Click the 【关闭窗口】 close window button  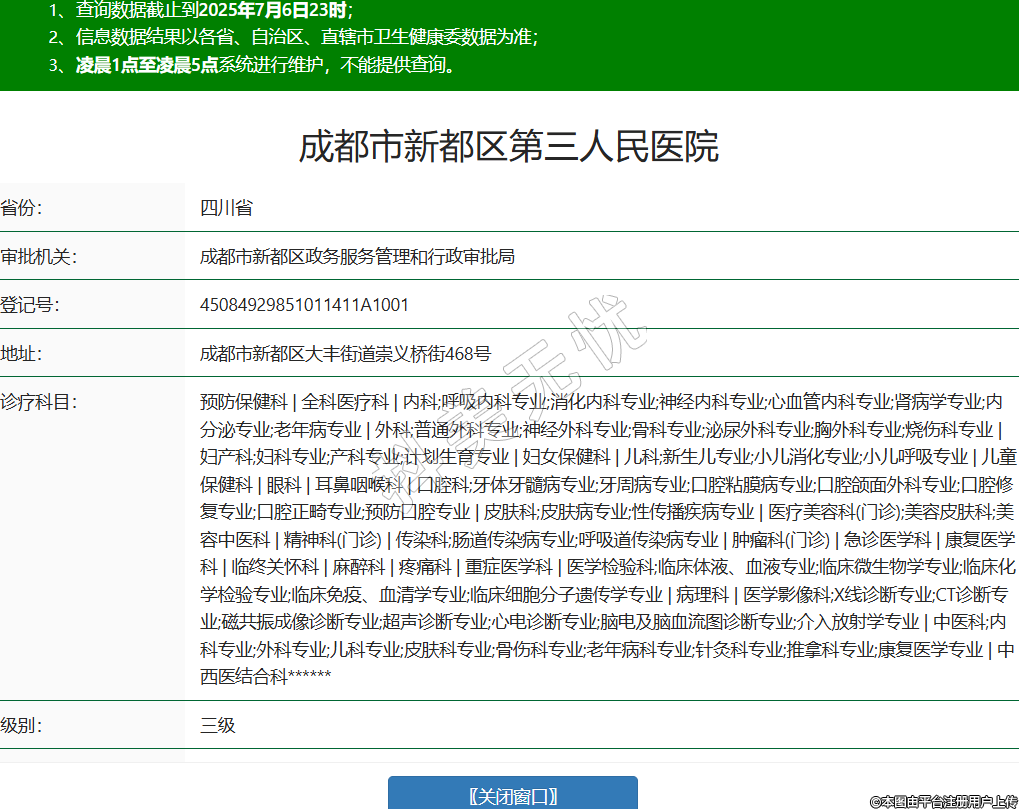click(512, 795)
